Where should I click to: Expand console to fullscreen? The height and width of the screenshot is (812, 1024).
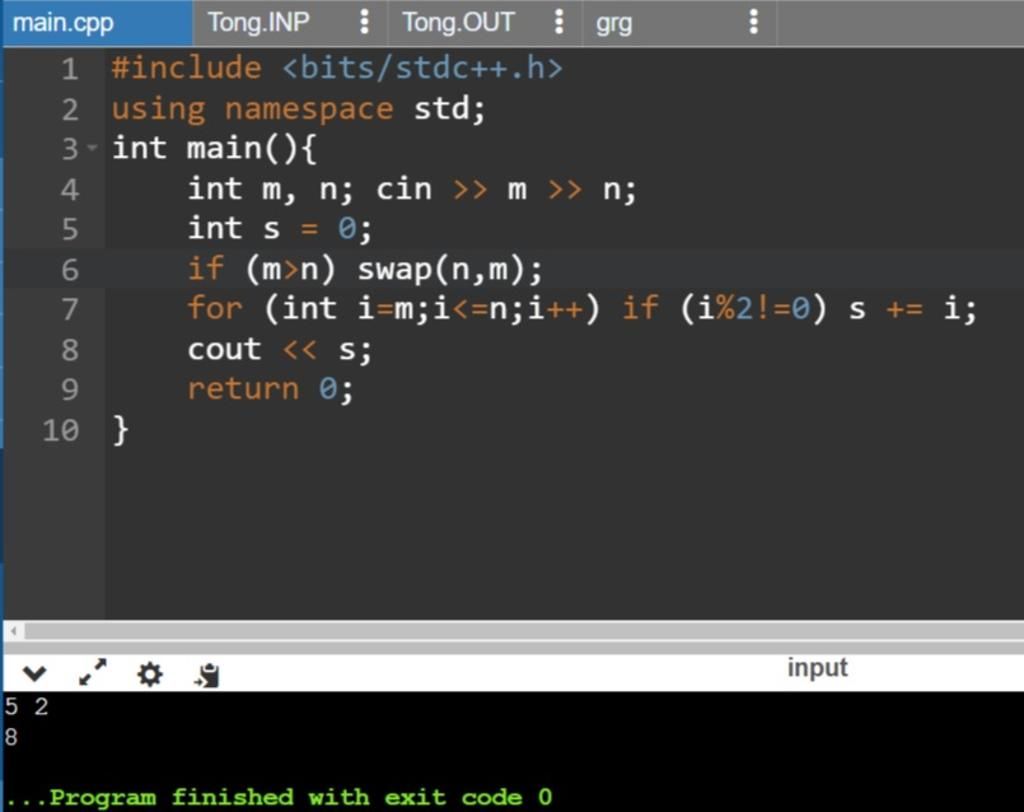click(92, 672)
